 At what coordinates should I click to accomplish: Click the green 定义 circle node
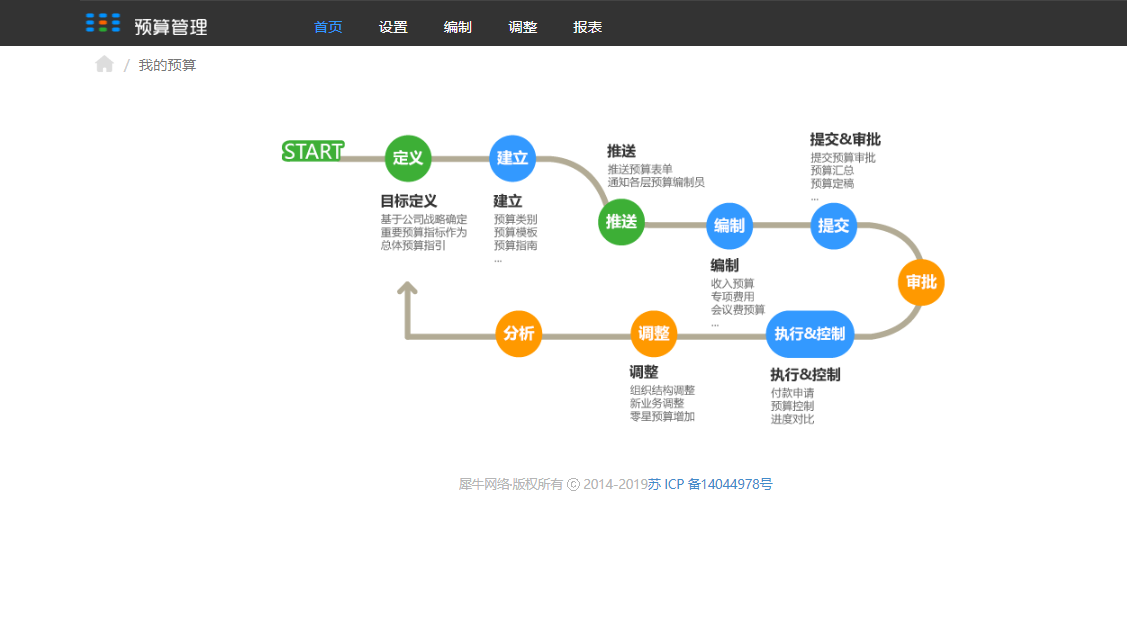point(408,158)
